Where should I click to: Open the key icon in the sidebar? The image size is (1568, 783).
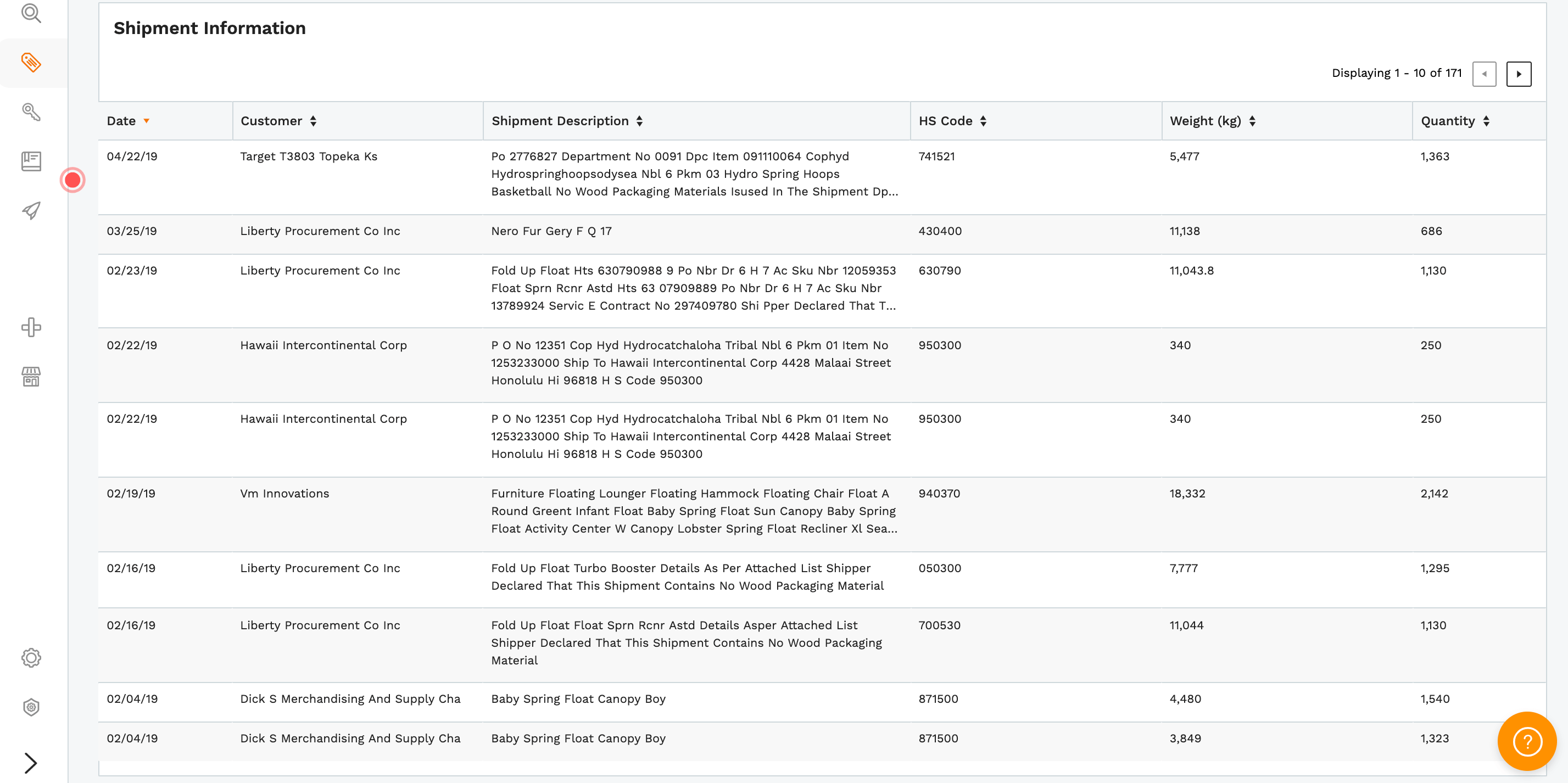[x=31, y=112]
